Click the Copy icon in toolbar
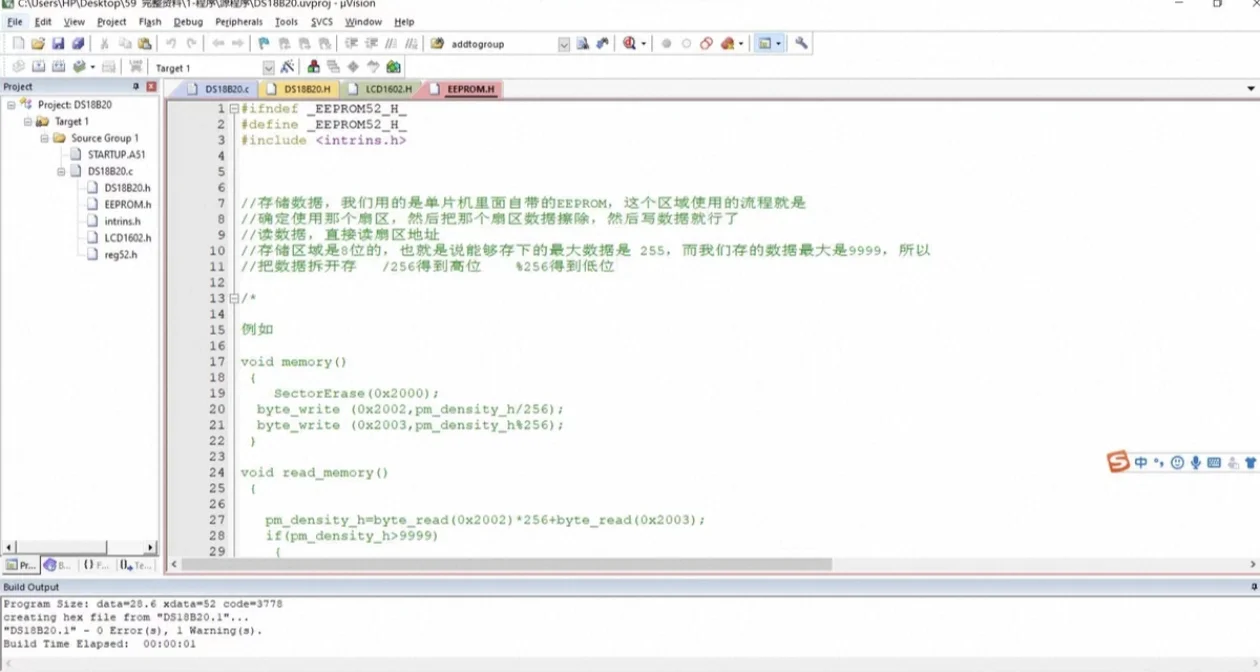This screenshot has width=1260, height=672. coord(125,44)
